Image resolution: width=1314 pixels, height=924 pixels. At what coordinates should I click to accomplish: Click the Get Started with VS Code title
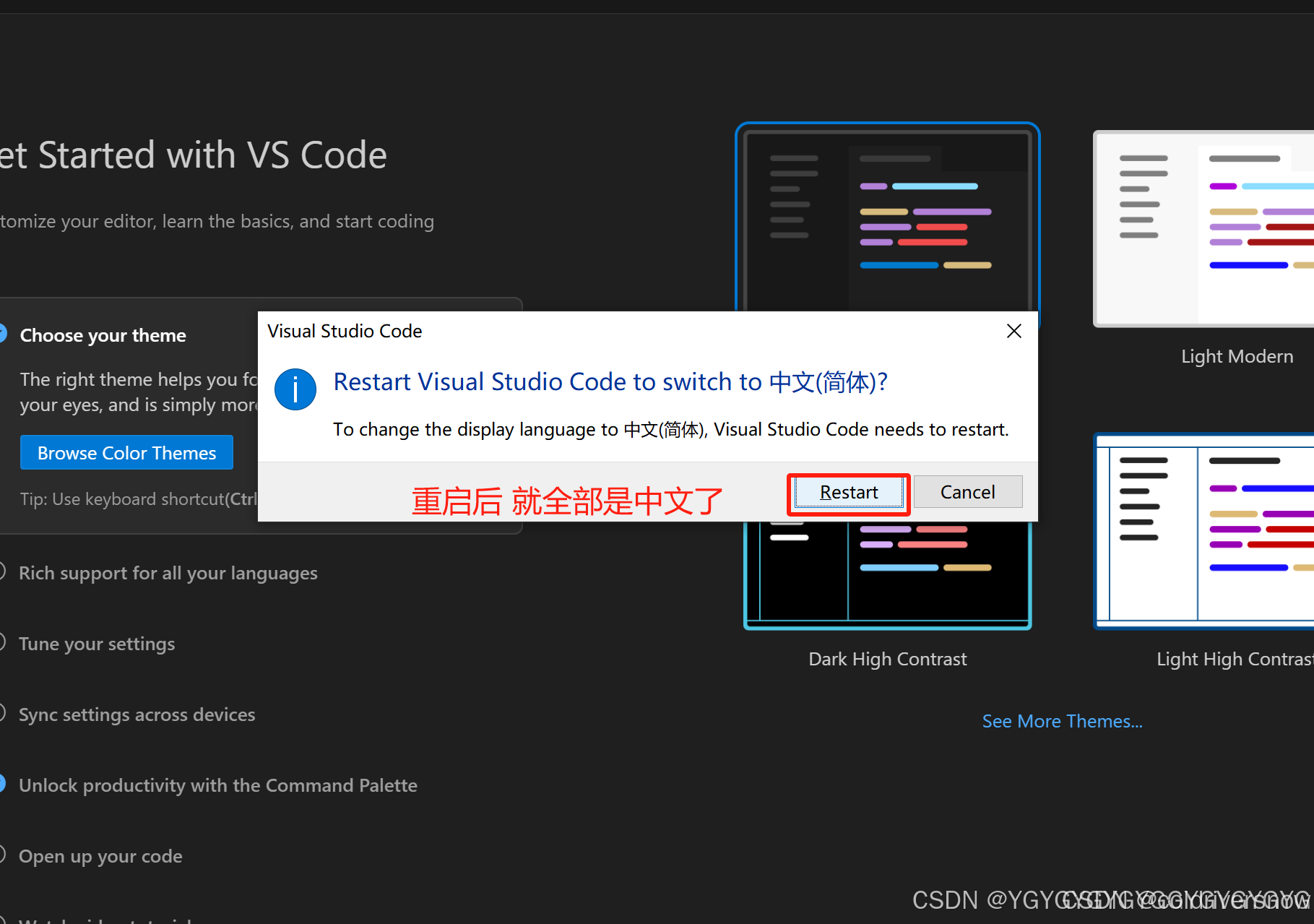click(x=194, y=155)
